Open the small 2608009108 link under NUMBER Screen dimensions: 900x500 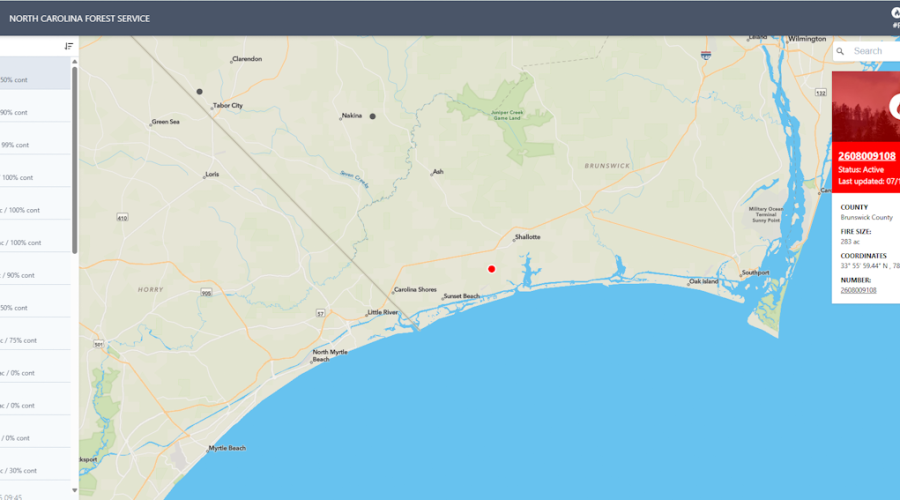tap(858, 290)
